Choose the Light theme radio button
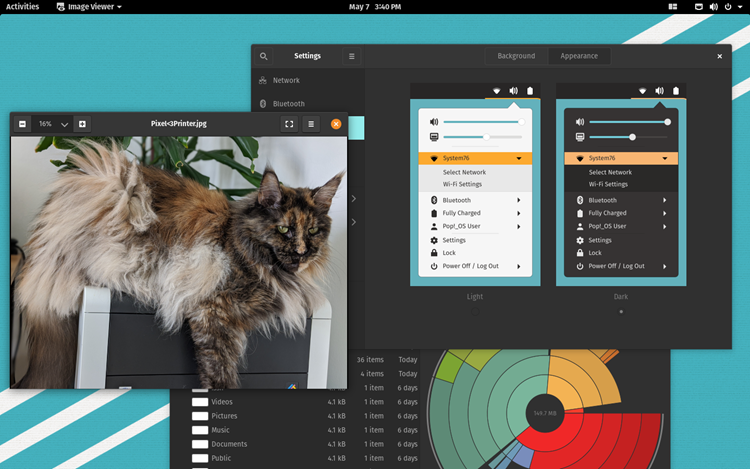This screenshot has width=750, height=469. [x=475, y=312]
